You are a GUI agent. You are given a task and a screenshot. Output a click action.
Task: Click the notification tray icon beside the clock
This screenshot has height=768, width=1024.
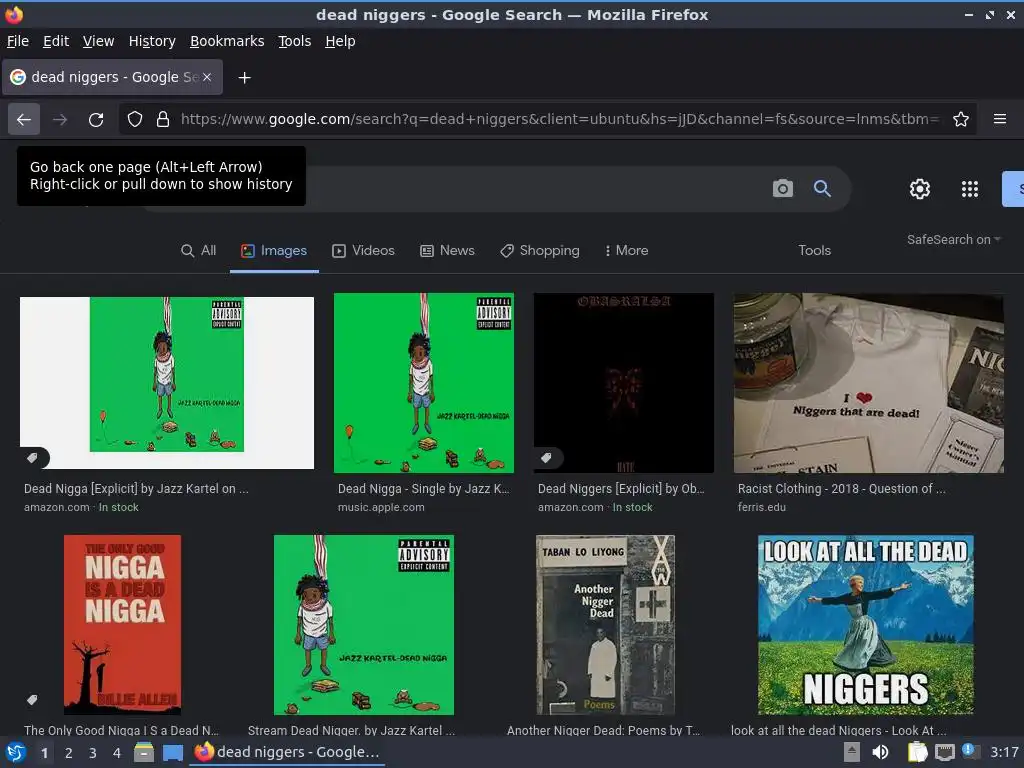click(970, 751)
